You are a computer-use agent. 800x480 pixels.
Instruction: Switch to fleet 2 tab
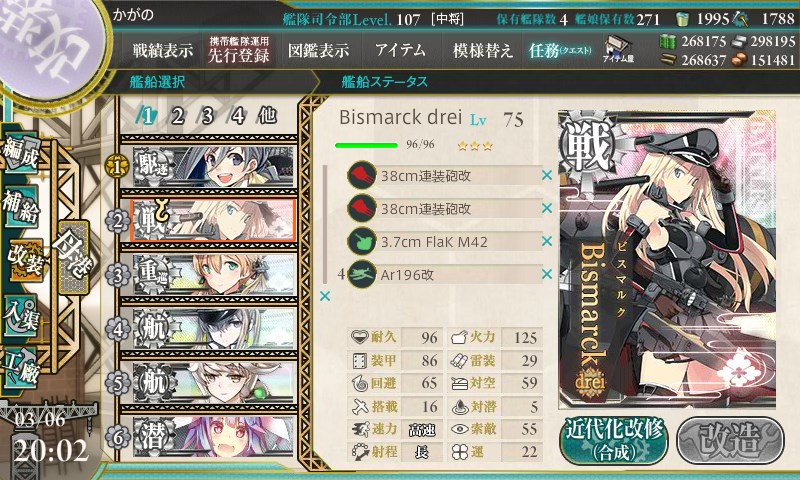177,116
